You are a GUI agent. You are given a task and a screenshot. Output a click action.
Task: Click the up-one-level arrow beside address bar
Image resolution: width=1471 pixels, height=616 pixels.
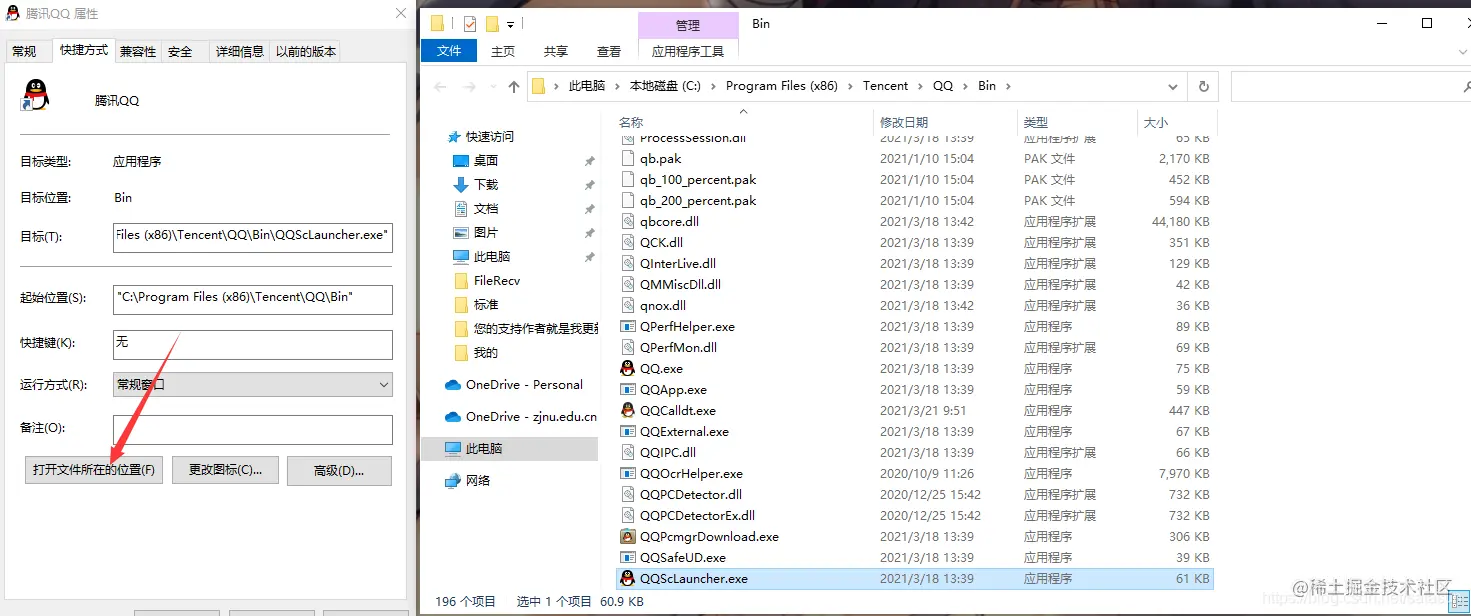click(x=513, y=86)
